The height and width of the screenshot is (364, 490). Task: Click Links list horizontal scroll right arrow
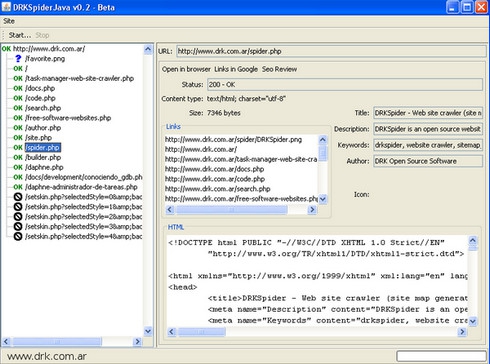point(312,210)
